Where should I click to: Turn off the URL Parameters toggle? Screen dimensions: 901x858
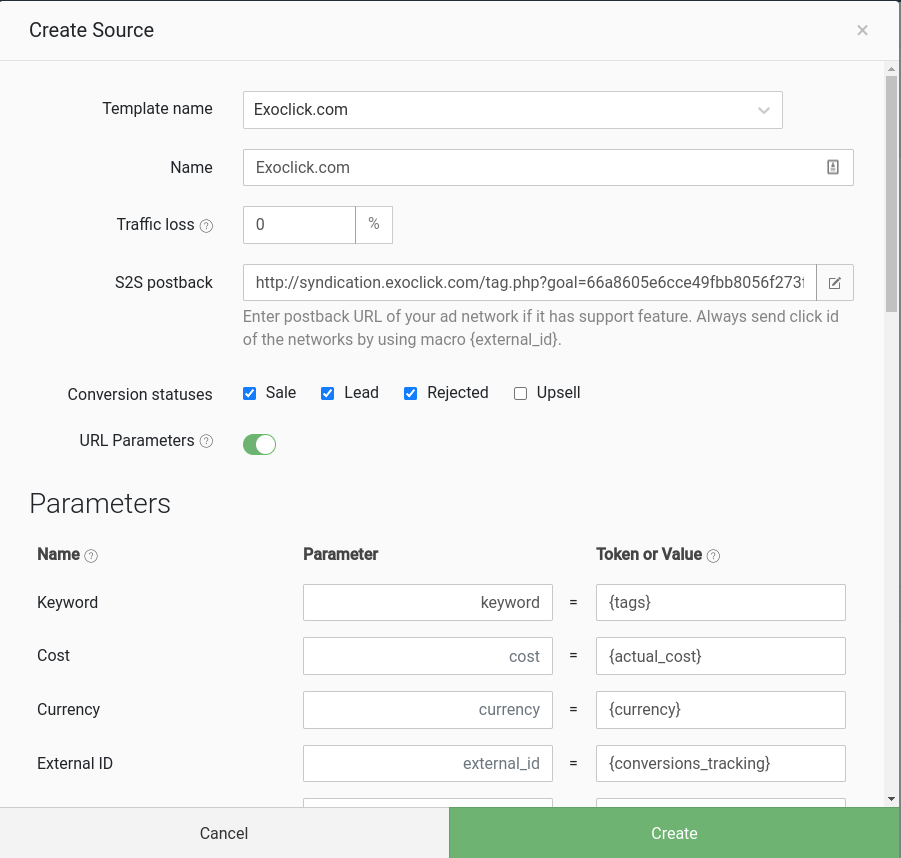259,444
